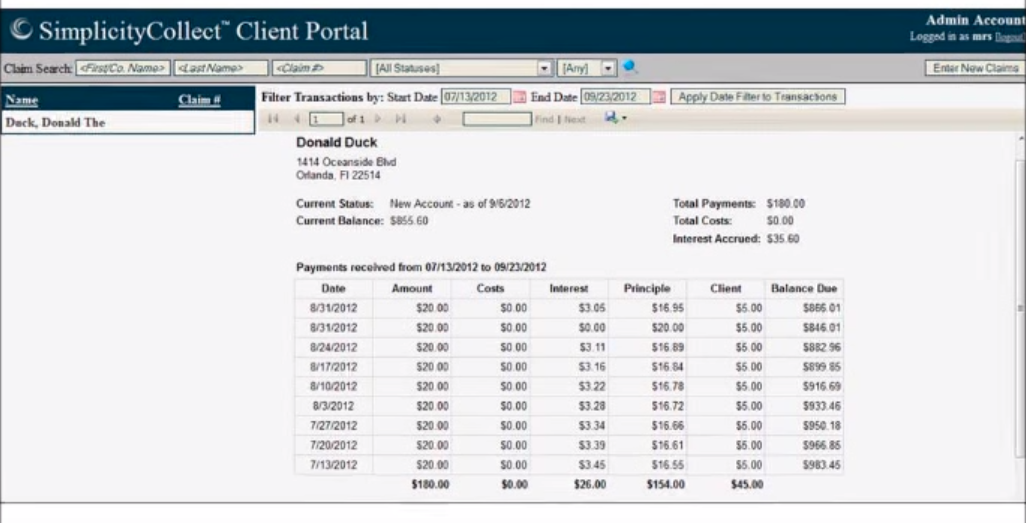Open the export report save icon dropdown
The height and width of the screenshot is (523, 1026).
pos(616,118)
